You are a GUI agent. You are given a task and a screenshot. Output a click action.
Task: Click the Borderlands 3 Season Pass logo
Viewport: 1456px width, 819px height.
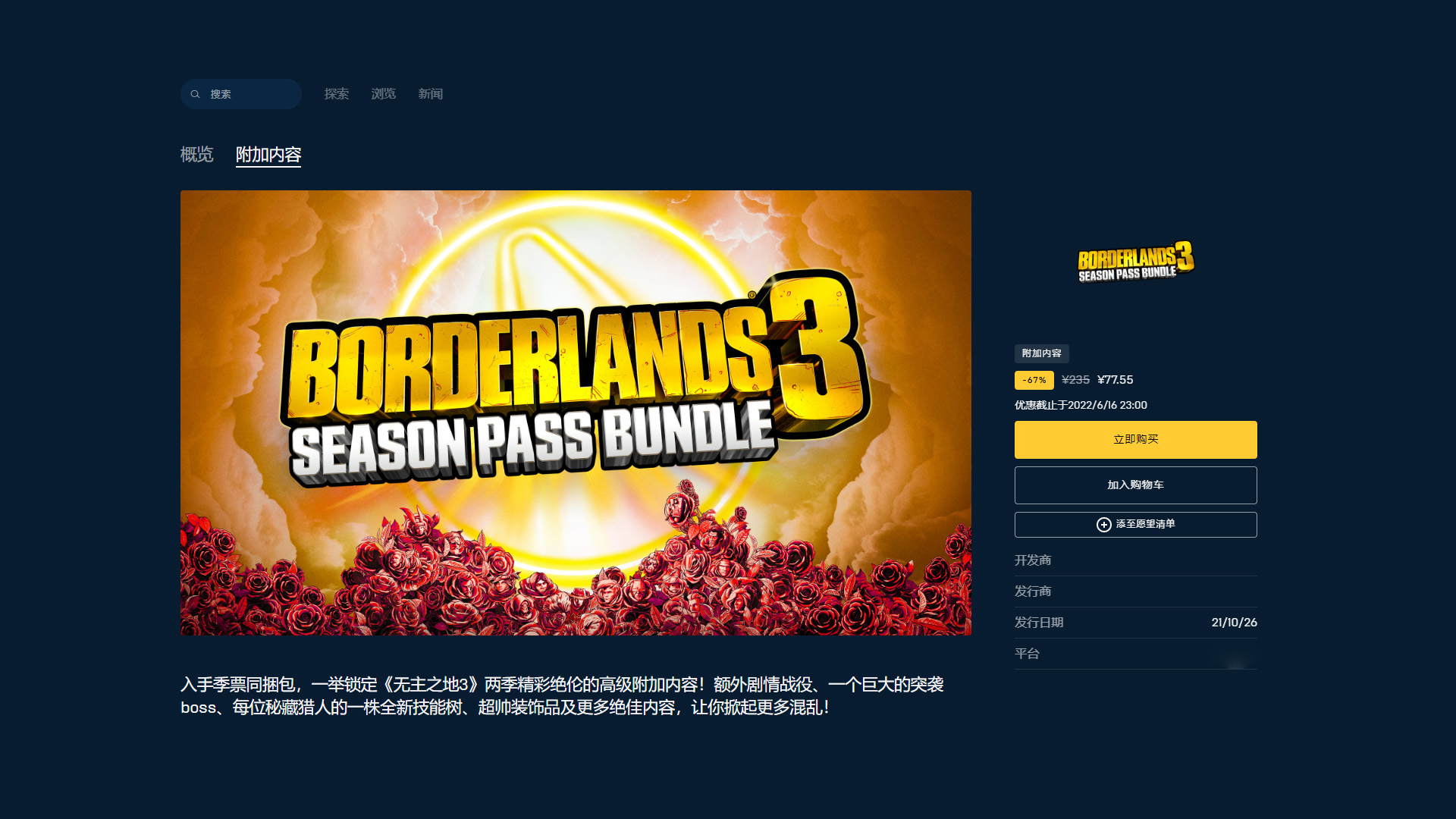[x=1135, y=262]
